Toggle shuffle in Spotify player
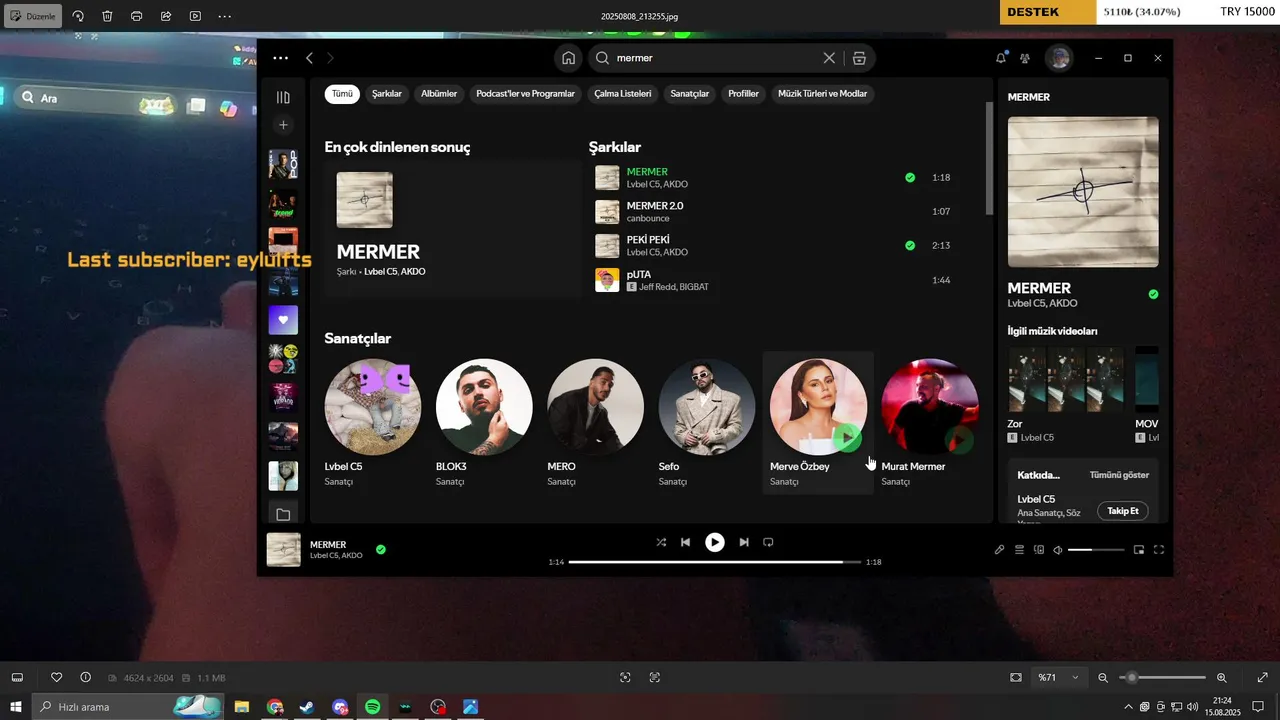The width and height of the screenshot is (1280, 720). point(661,542)
